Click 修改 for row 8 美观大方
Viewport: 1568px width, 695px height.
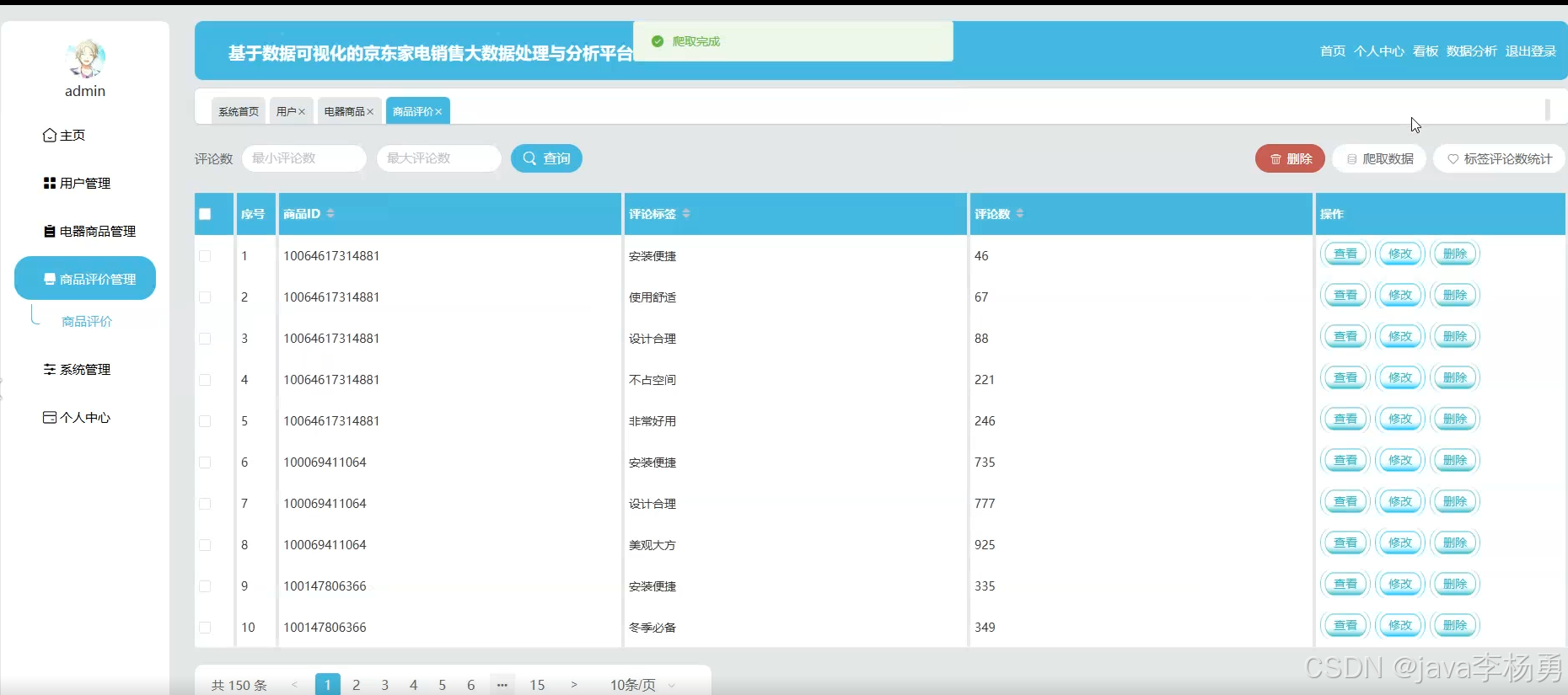1400,543
